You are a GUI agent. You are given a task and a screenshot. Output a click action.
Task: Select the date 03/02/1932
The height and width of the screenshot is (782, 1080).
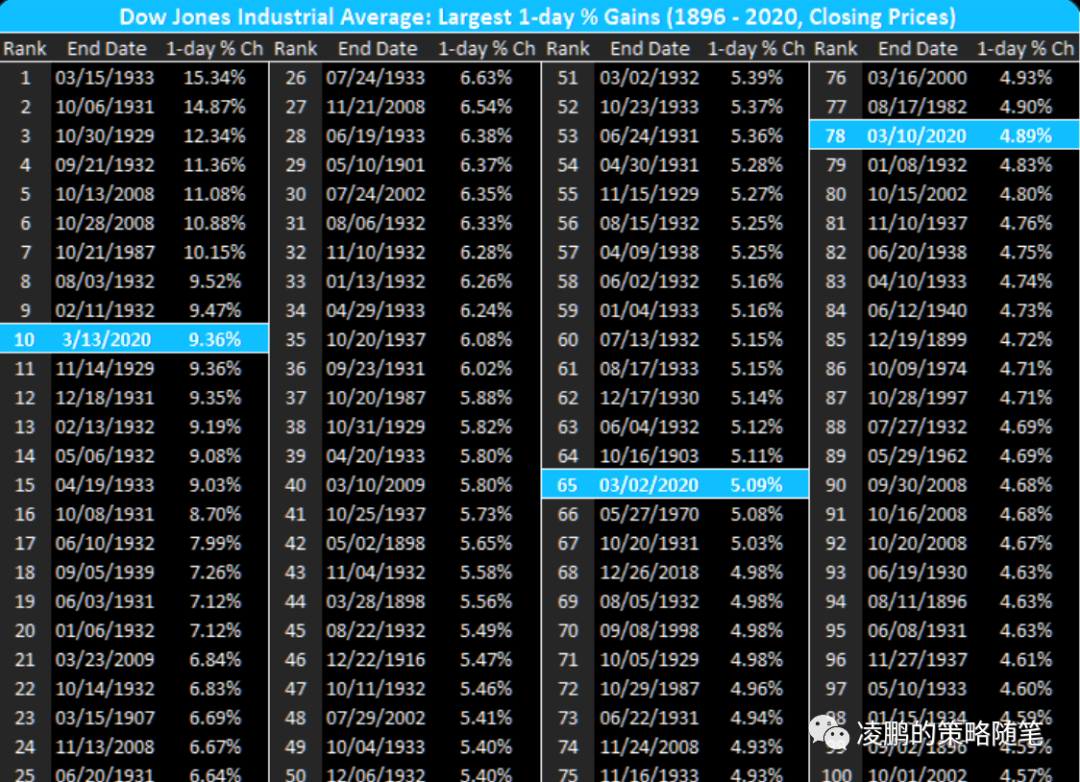tap(649, 78)
